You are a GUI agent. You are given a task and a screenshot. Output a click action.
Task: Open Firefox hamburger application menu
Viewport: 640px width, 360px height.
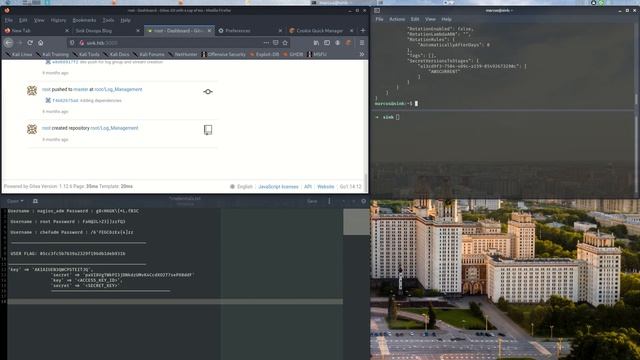[x=362, y=42]
